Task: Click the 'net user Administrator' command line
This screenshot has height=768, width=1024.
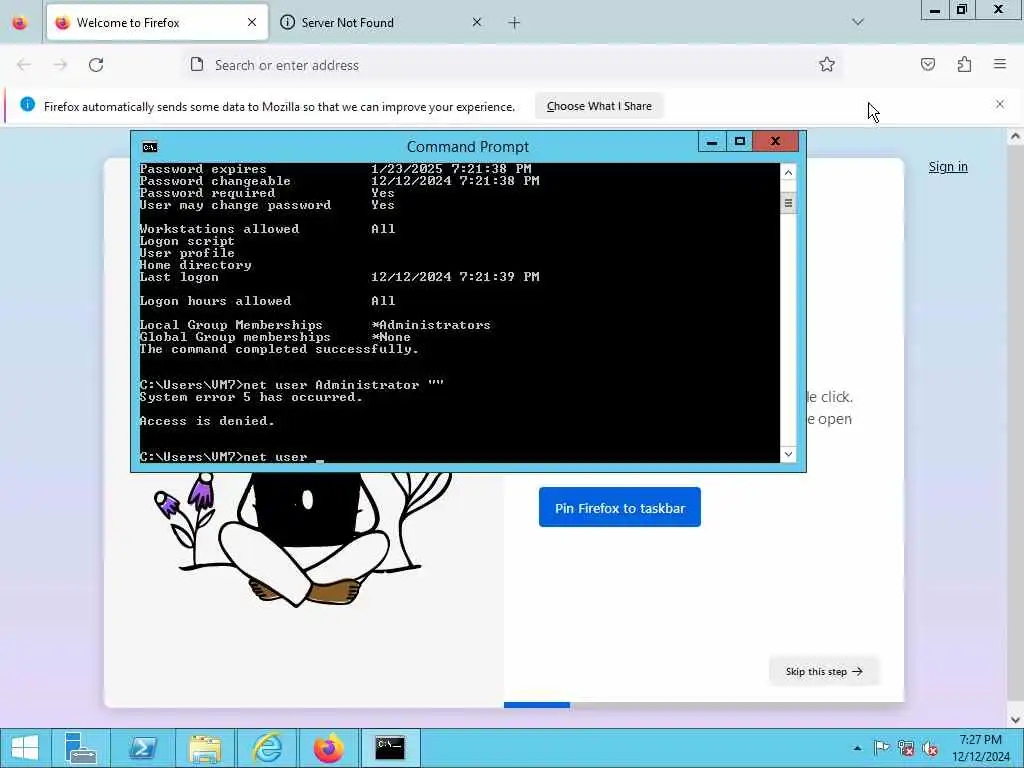Action: point(291,385)
